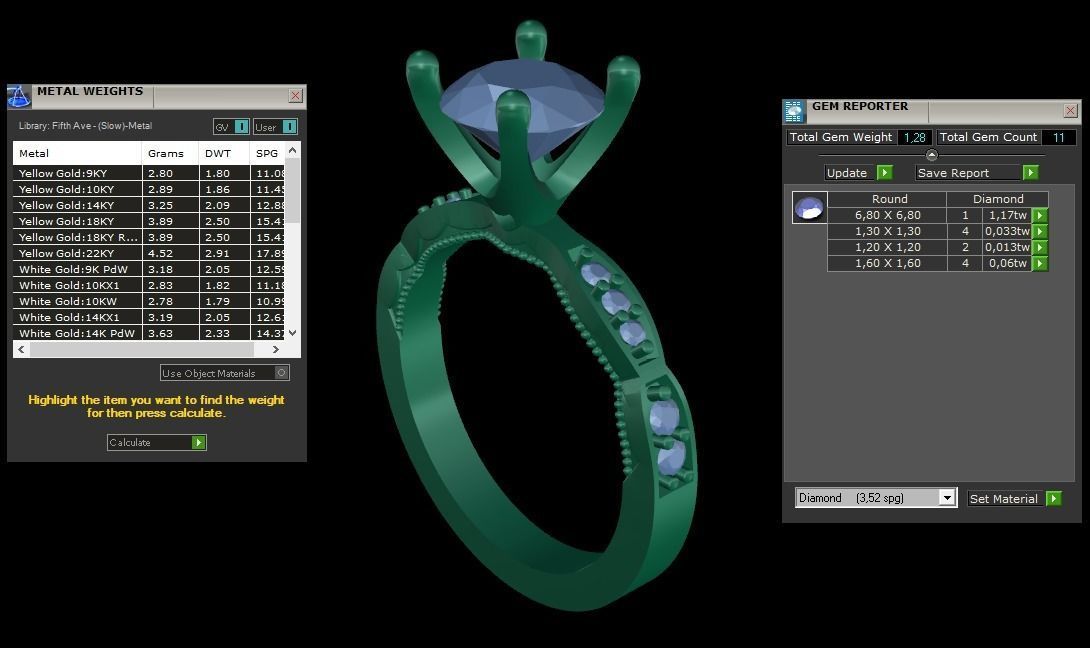The height and width of the screenshot is (648, 1090).
Task: Select the round diamond gem thumbnail
Action: [x=809, y=207]
